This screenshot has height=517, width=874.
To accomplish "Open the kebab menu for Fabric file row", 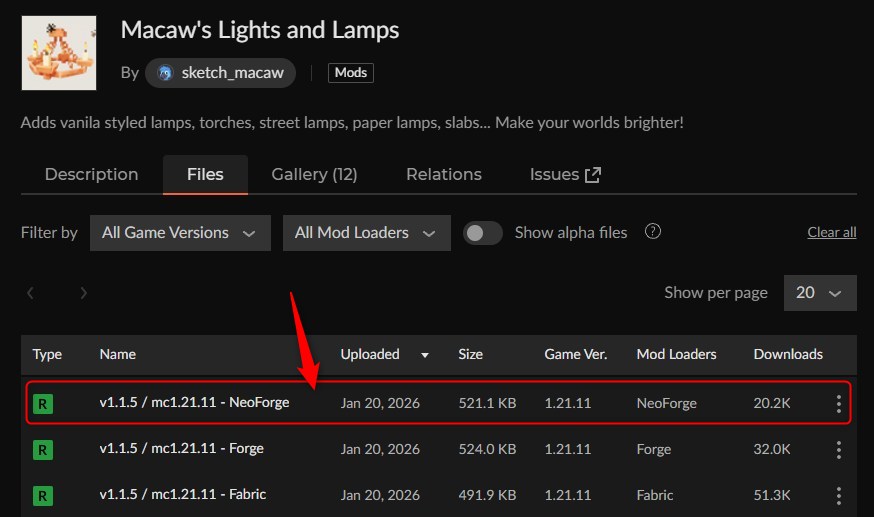I will [x=838, y=495].
